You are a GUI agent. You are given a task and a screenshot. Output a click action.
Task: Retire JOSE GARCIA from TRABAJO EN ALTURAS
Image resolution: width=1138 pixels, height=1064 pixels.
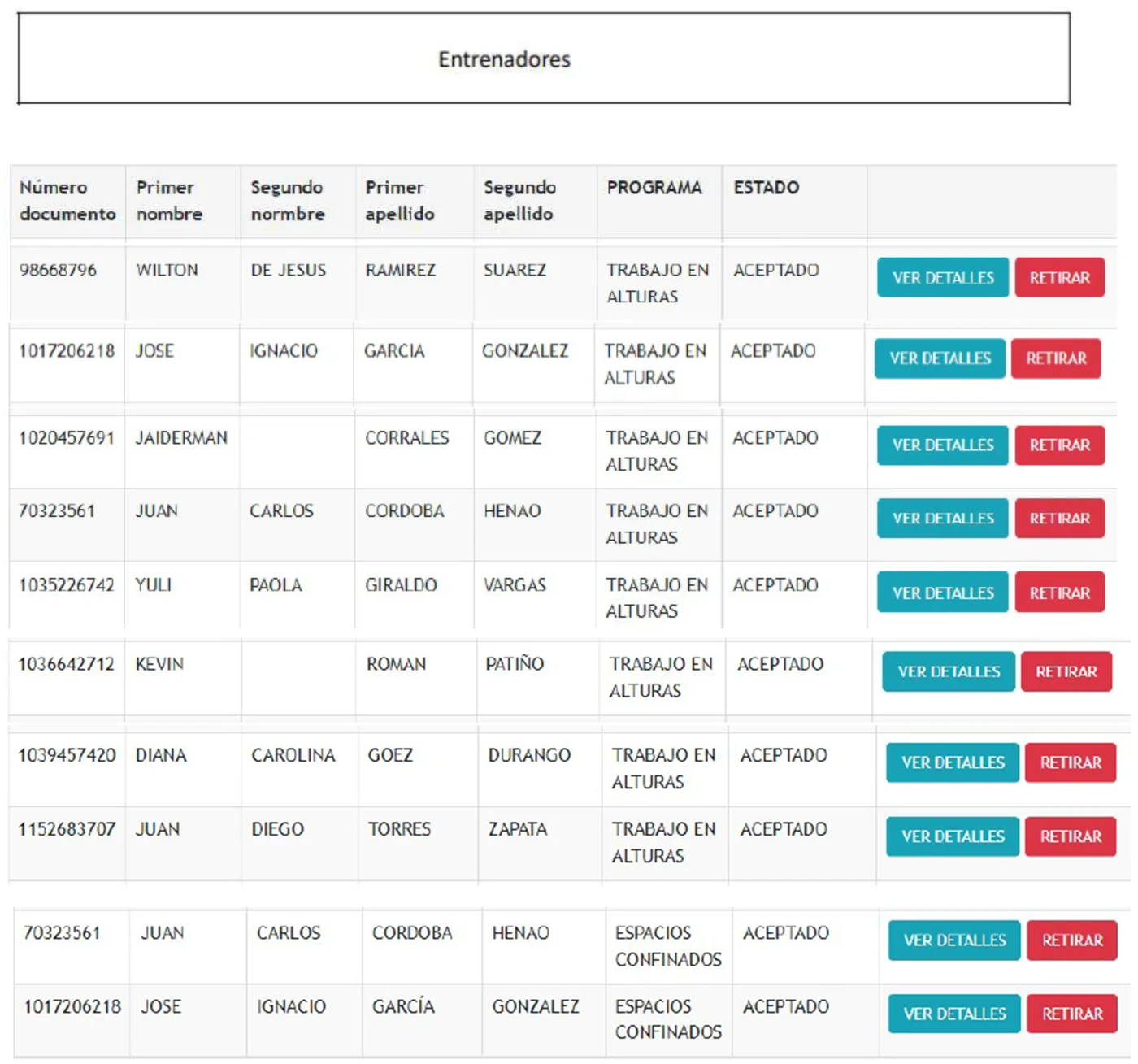pos(1056,358)
